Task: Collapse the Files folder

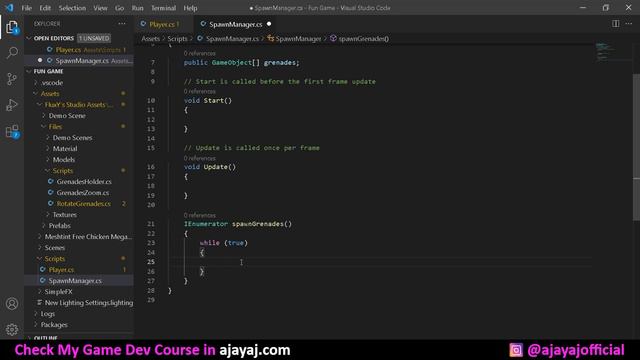Action: tap(55, 127)
